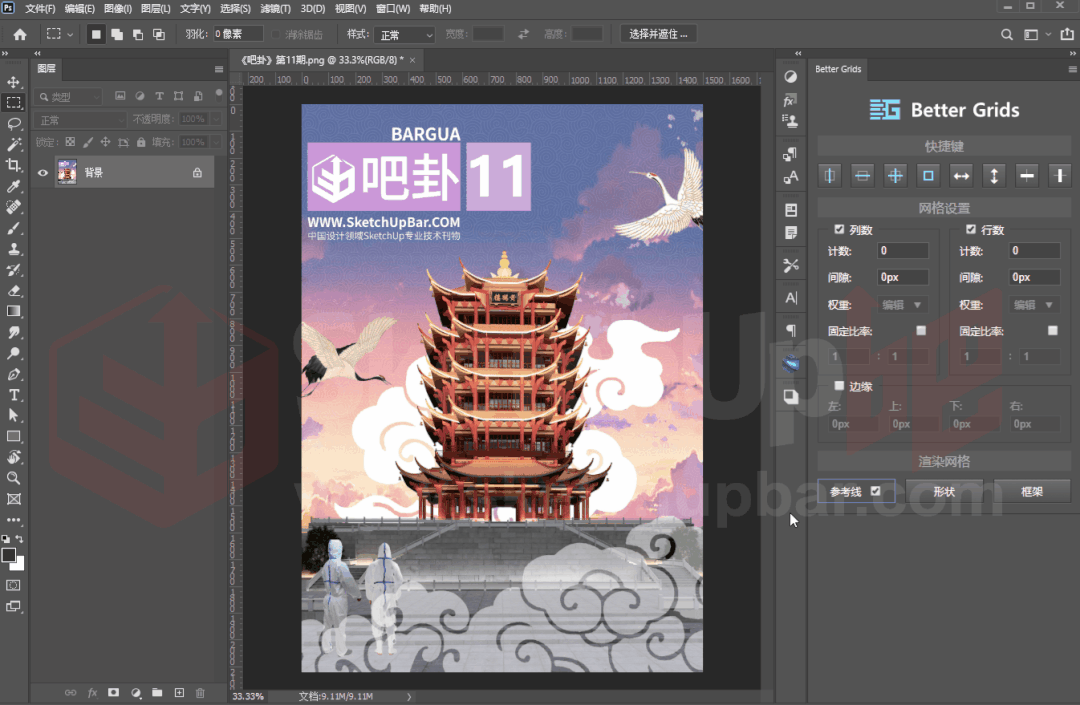Select the Spot Healing Brush tool

click(x=14, y=207)
